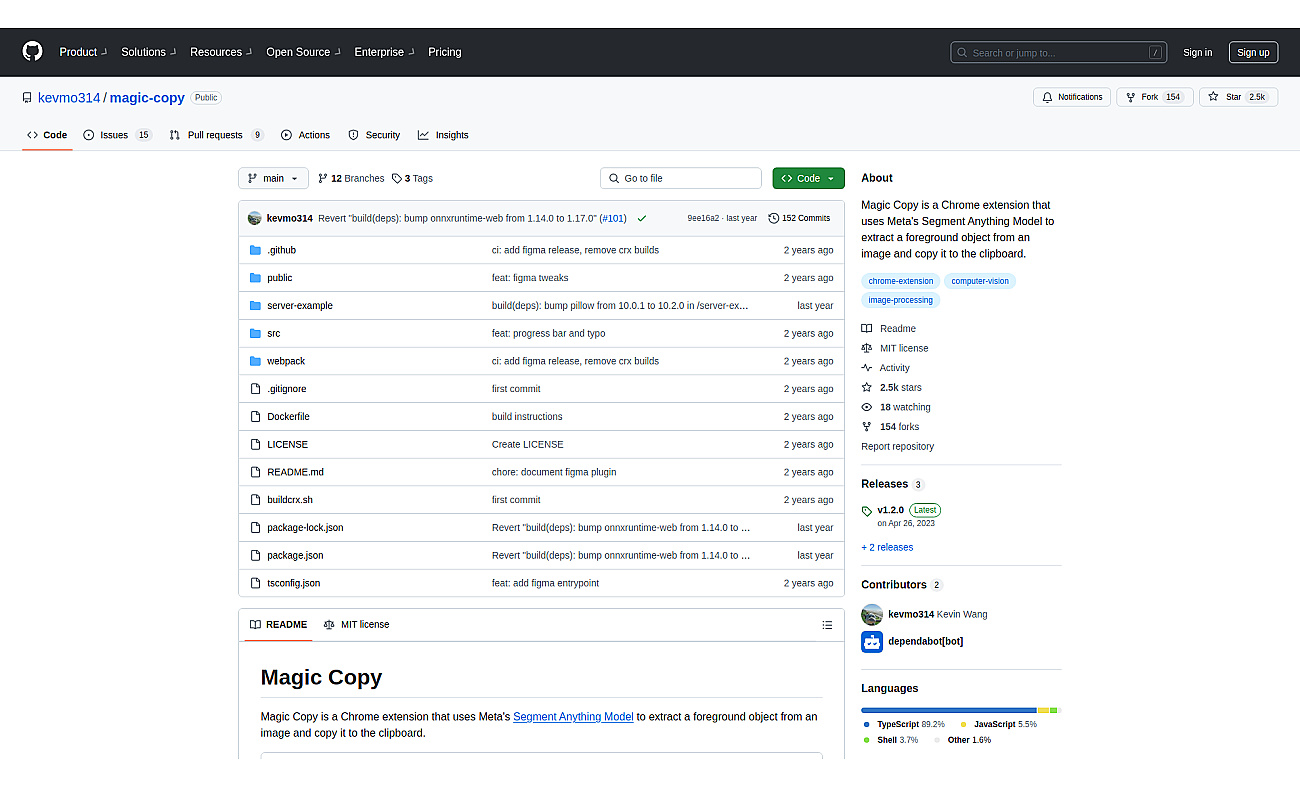View the 152 Commits history
The image size is (1300, 788).
(799, 218)
